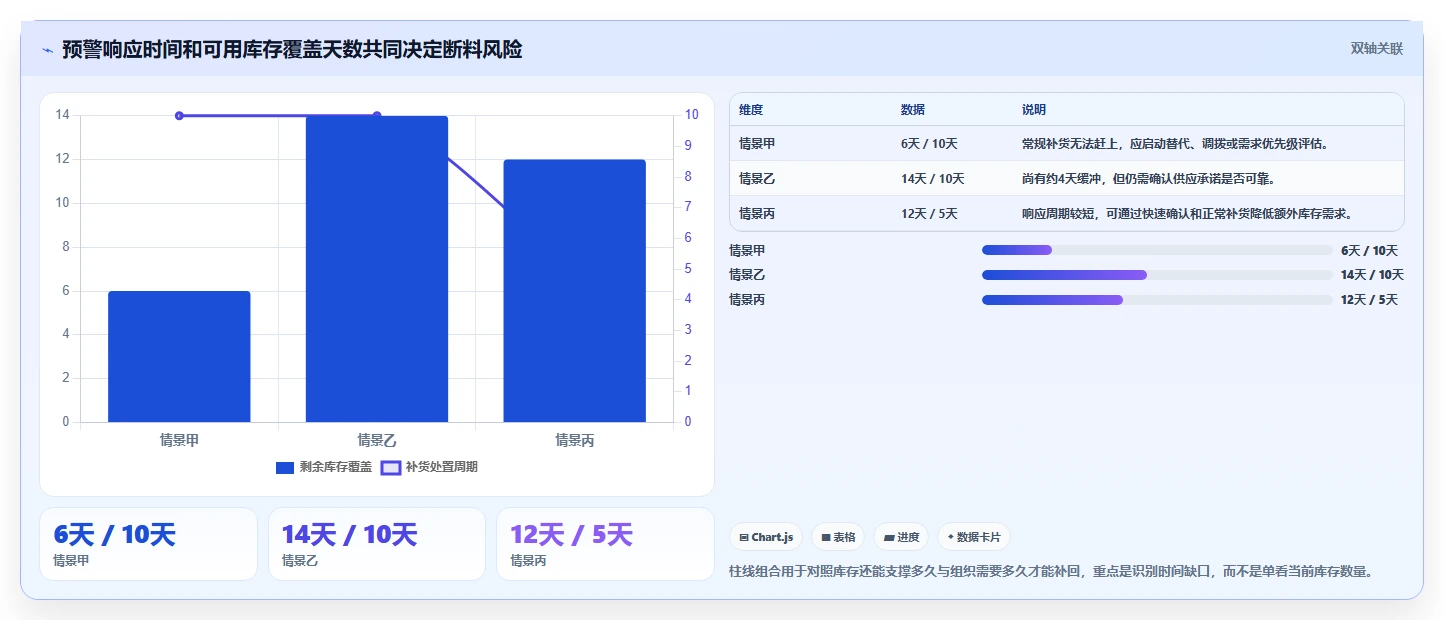This screenshot has width=1444, height=620.
Task: Click the 数据 column header
Action: coord(913,109)
